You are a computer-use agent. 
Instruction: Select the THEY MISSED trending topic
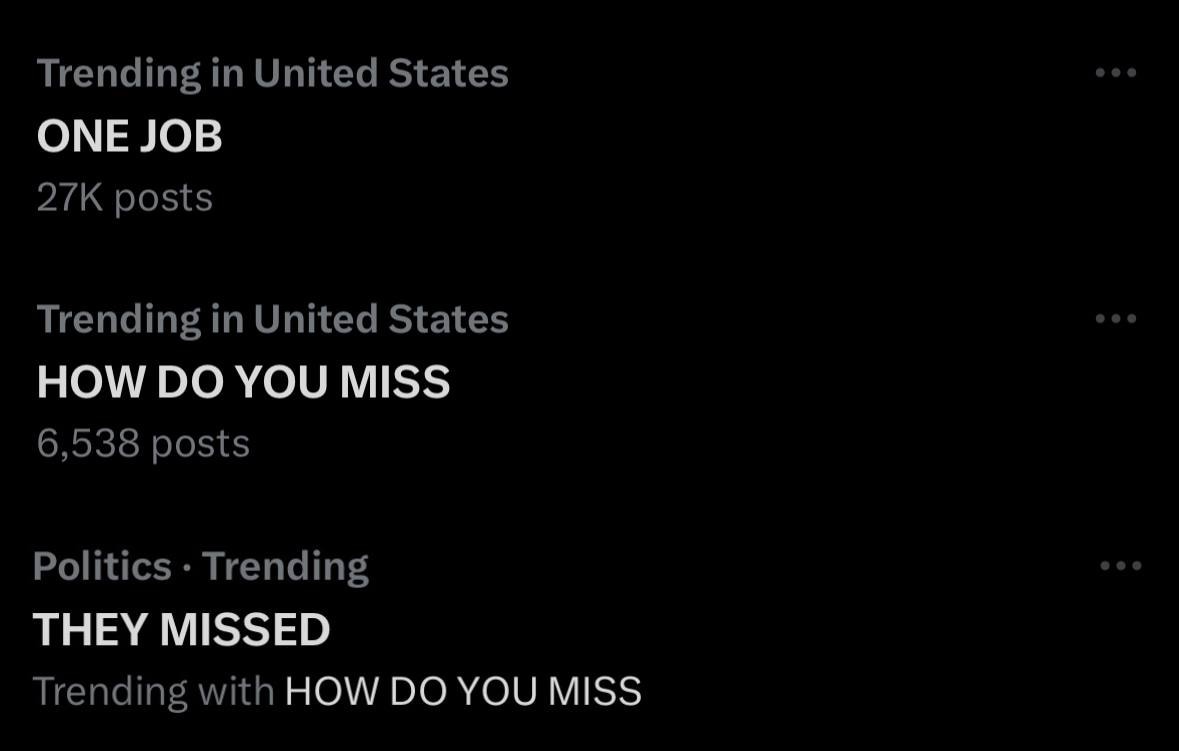[181, 630]
